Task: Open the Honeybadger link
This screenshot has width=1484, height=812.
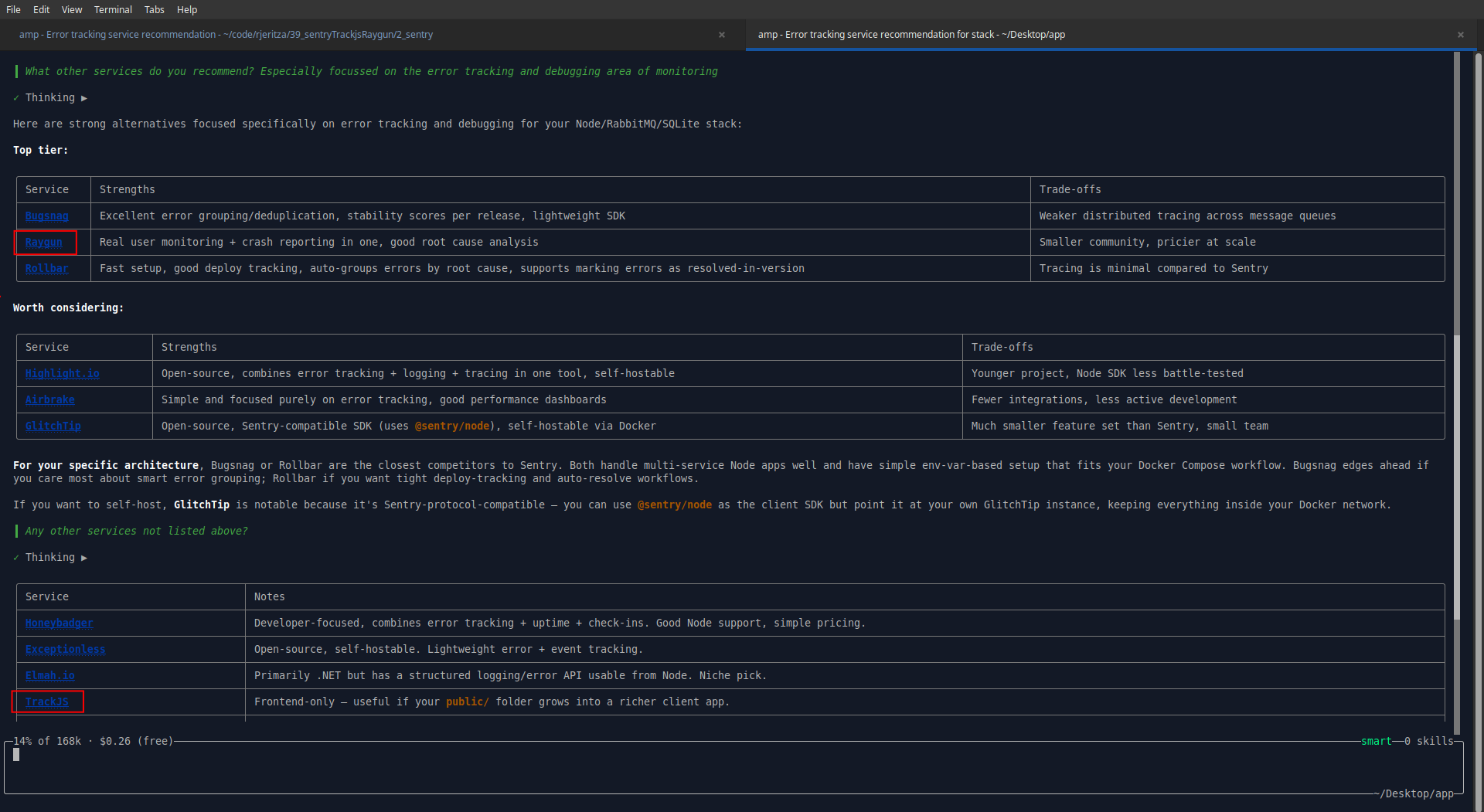Action: click(59, 623)
